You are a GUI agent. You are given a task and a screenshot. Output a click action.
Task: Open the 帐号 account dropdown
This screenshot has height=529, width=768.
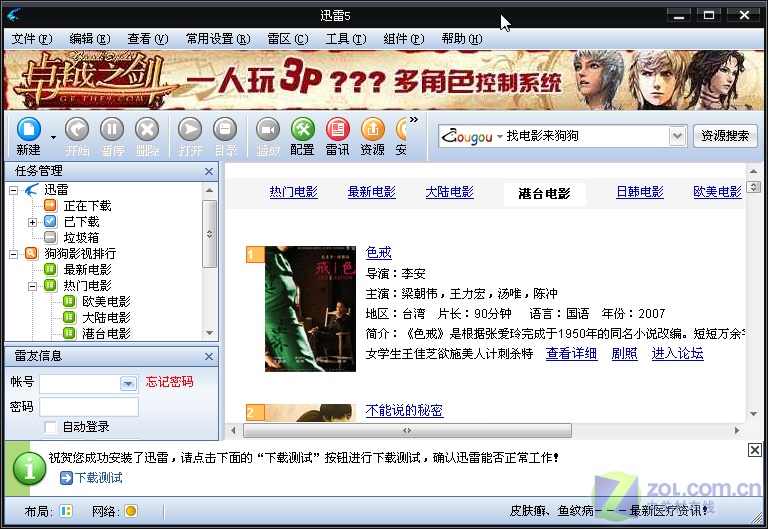pos(128,384)
